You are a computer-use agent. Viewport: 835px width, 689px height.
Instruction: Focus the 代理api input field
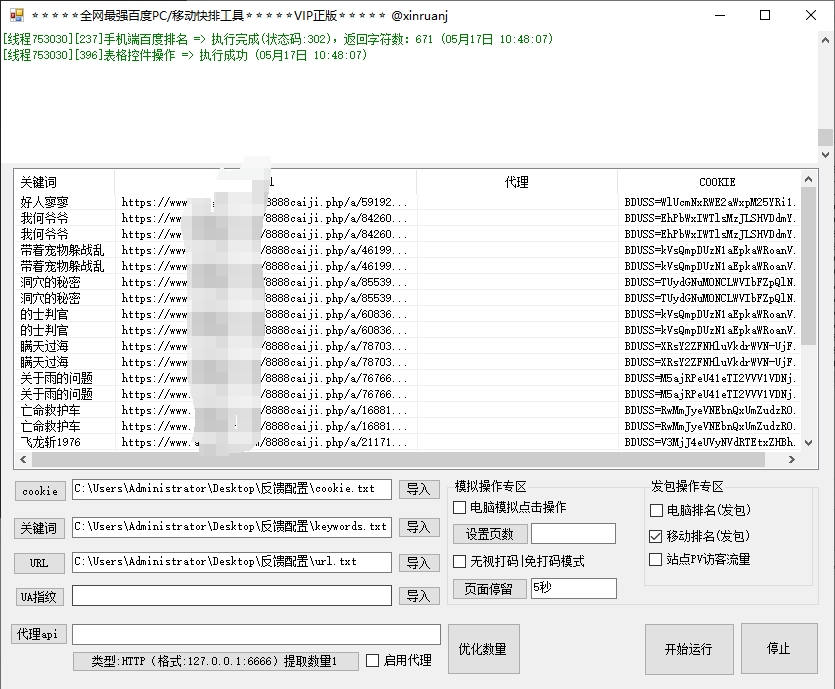[256, 634]
